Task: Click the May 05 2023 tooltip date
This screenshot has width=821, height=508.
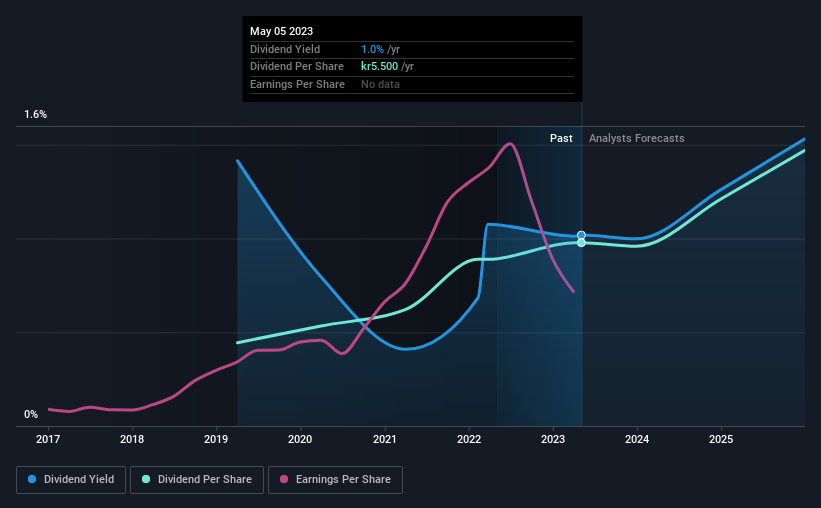Action: coord(281,31)
